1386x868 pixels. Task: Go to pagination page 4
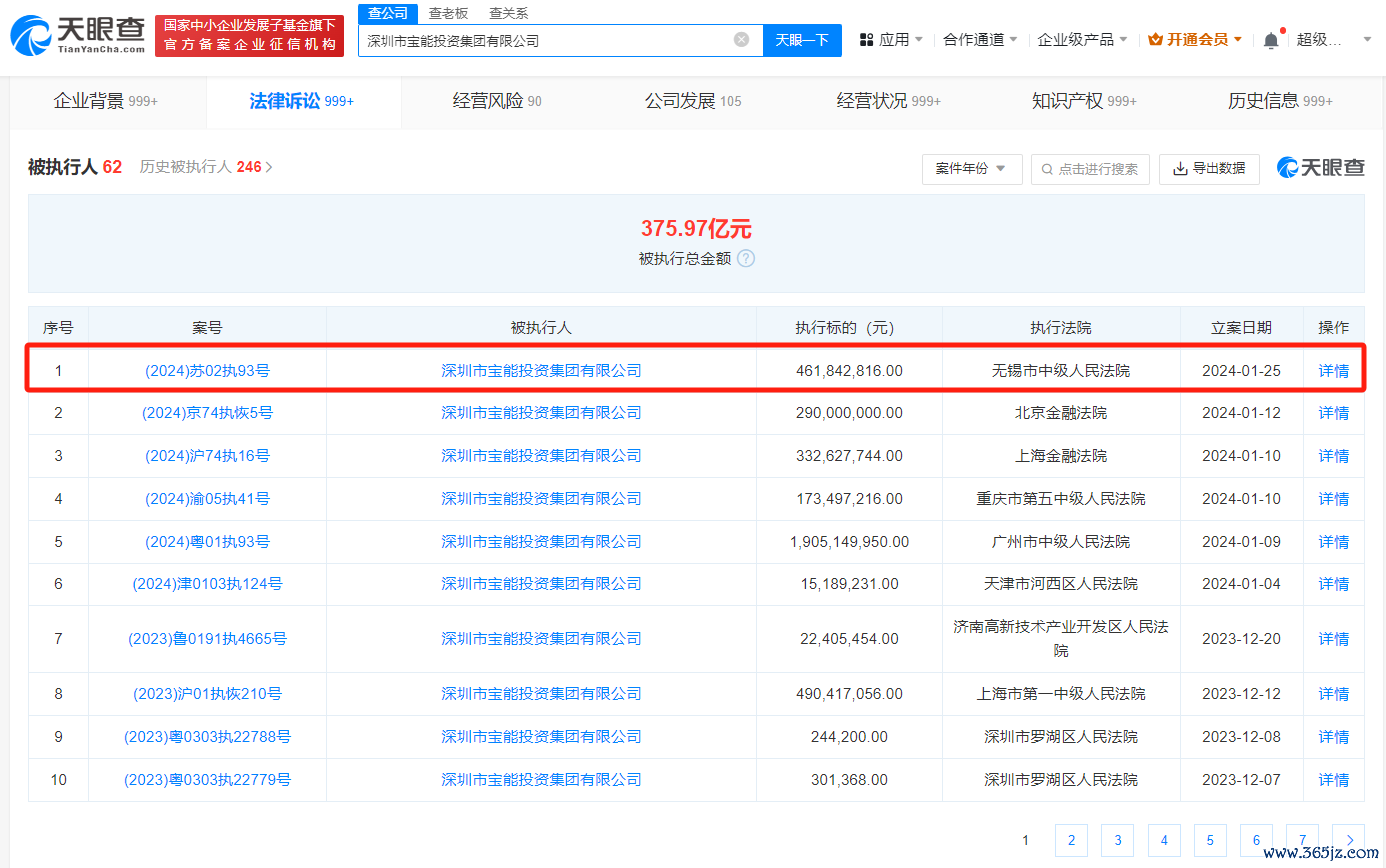pos(1164,841)
